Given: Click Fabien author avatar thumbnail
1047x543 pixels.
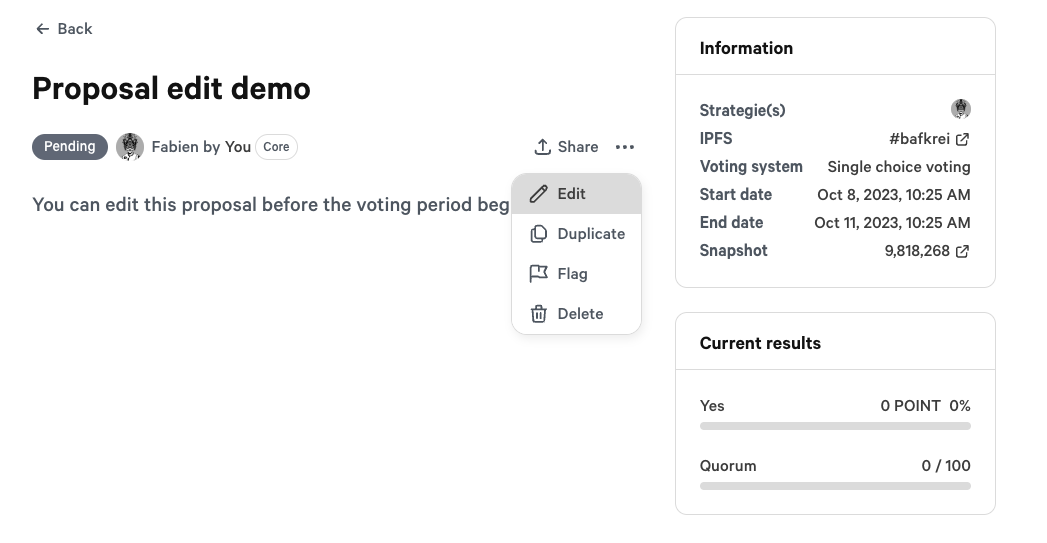Looking at the screenshot, I should (x=130, y=147).
